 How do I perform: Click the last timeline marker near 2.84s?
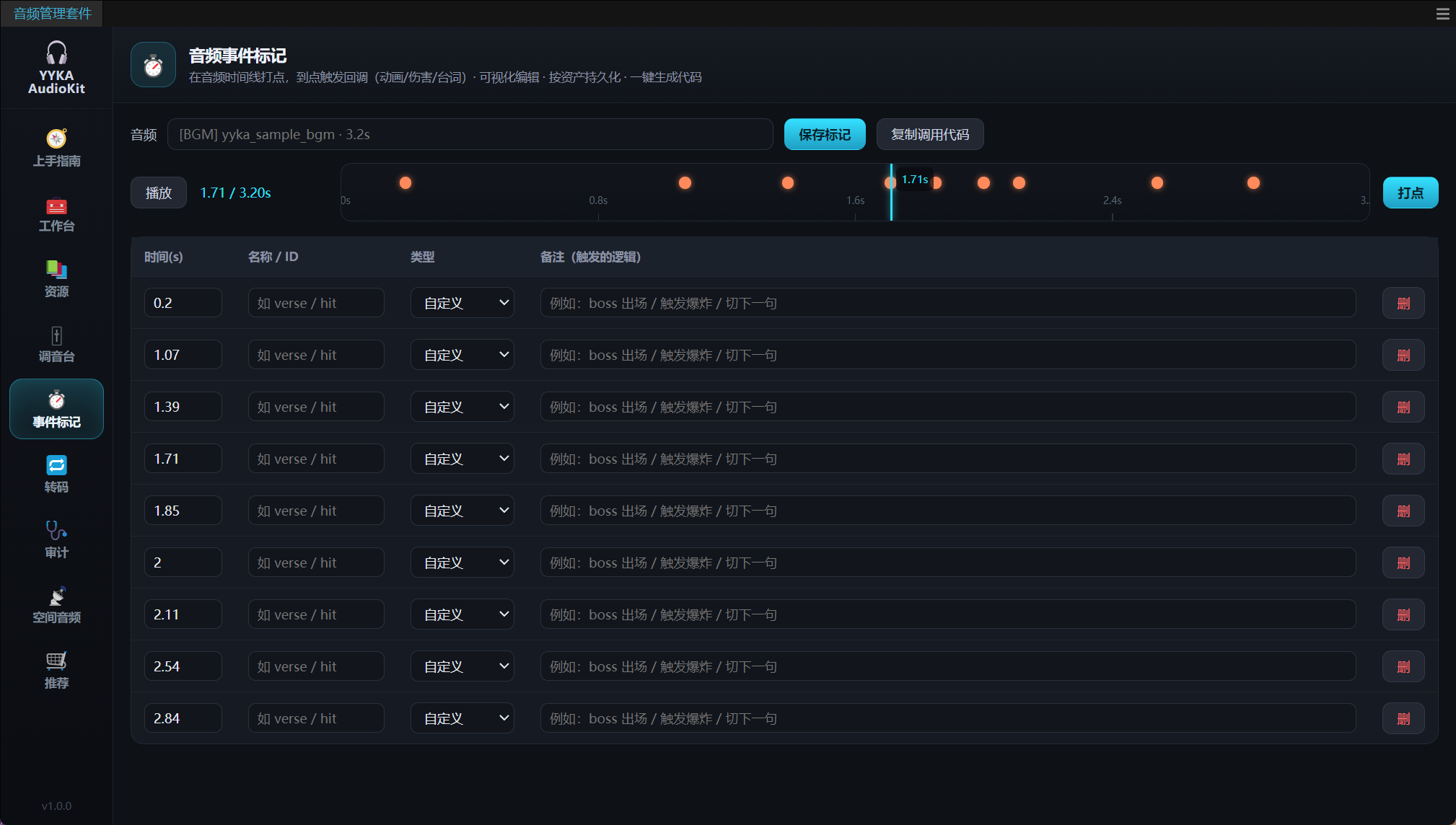[x=1253, y=182]
